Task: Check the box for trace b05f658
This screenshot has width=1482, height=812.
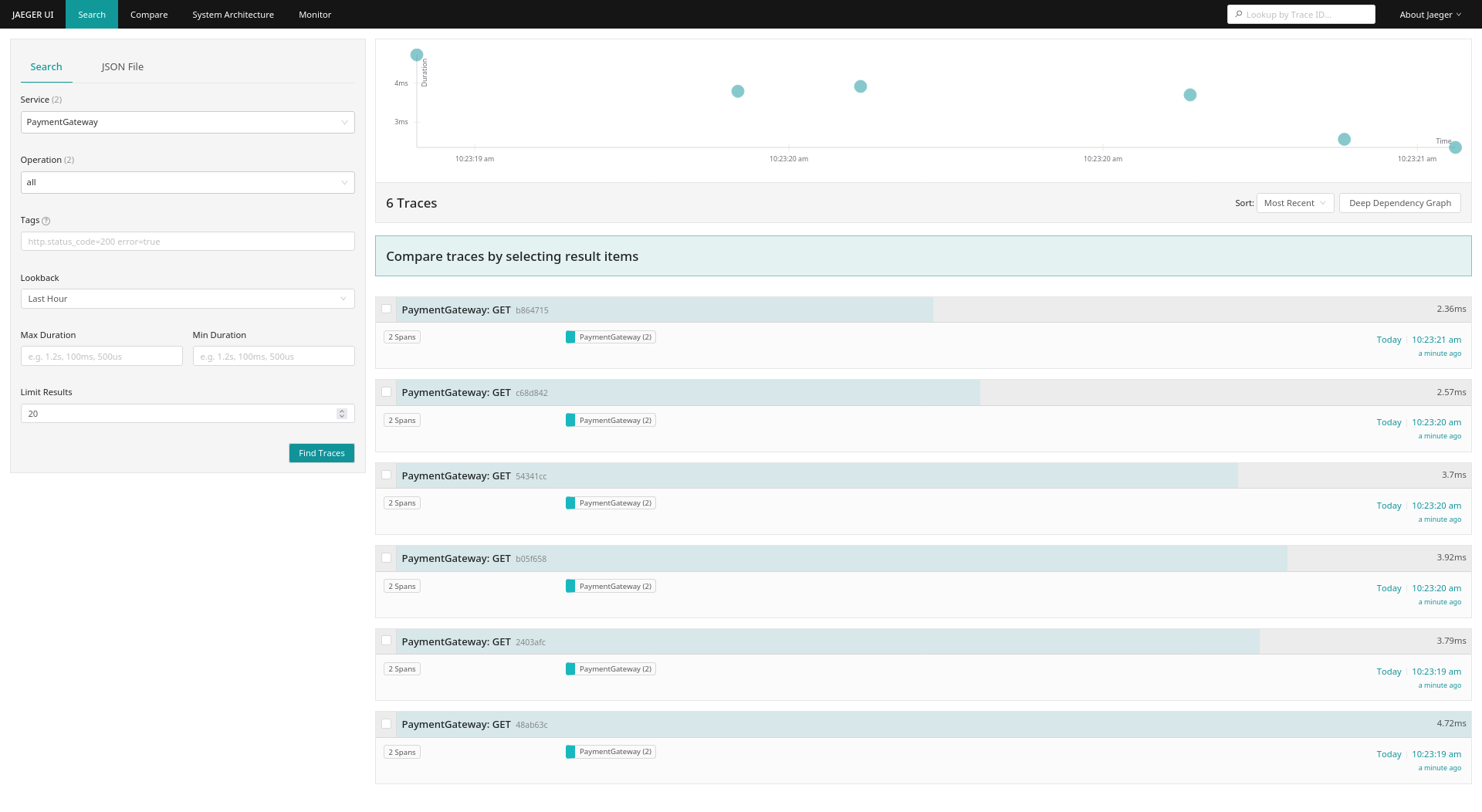Action: (x=386, y=558)
